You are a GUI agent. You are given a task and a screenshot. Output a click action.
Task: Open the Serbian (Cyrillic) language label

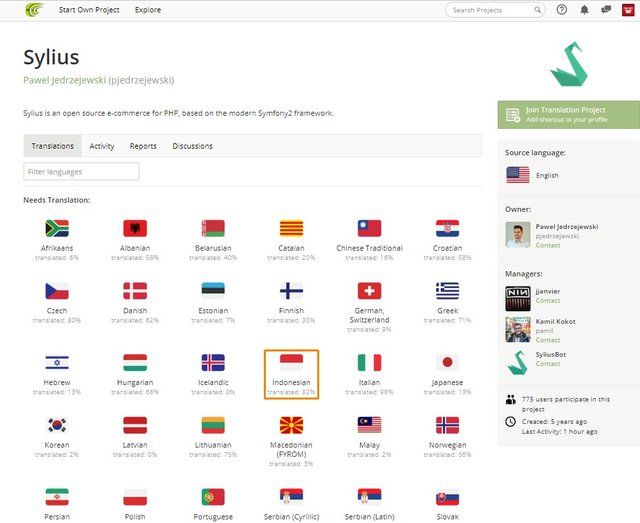291,517
